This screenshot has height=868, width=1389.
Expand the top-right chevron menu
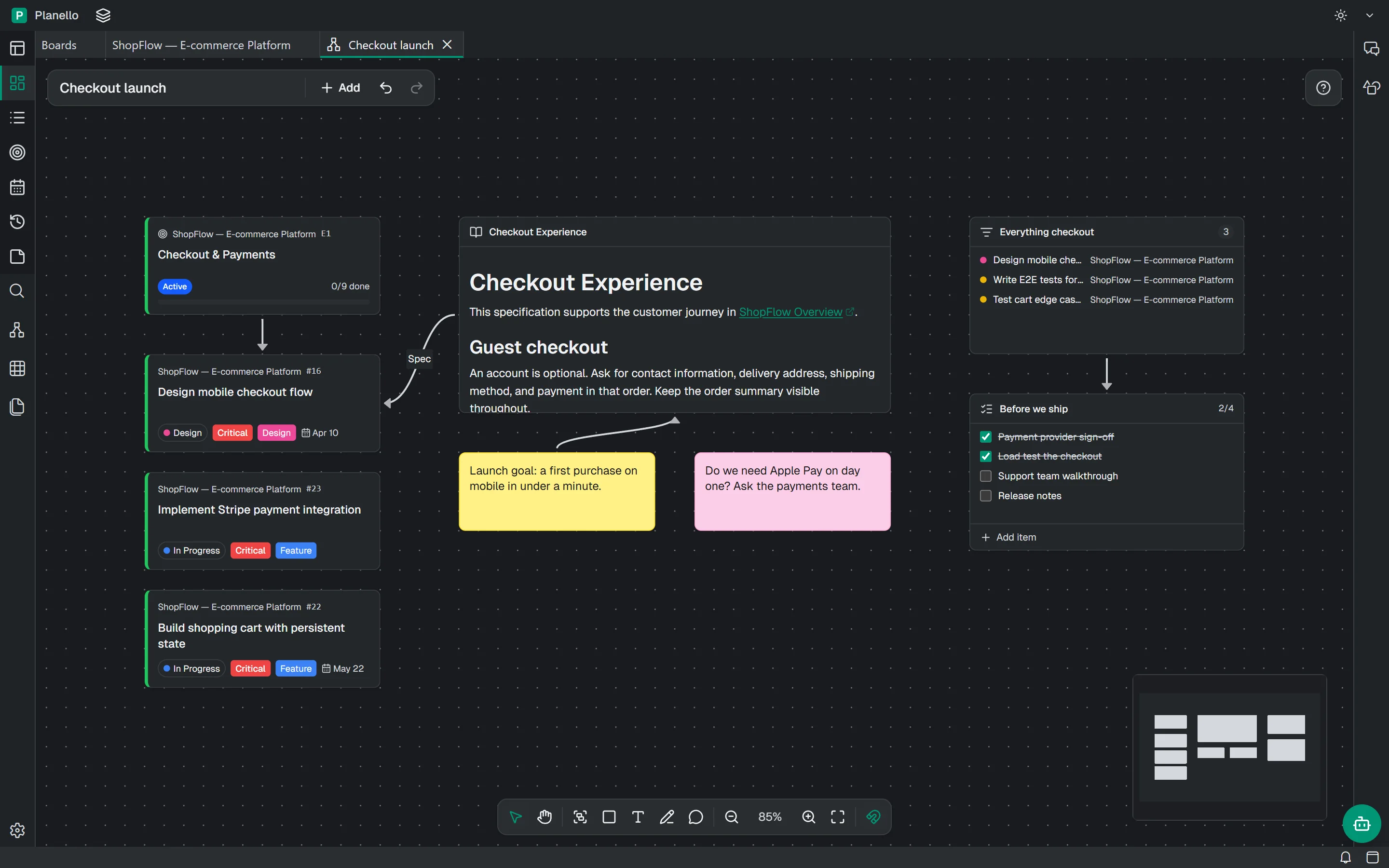[x=1370, y=15]
